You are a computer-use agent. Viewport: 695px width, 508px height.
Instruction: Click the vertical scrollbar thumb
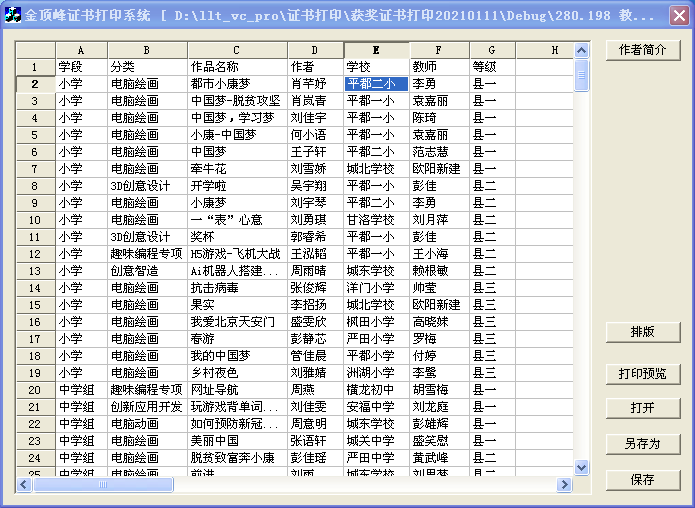click(582, 75)
